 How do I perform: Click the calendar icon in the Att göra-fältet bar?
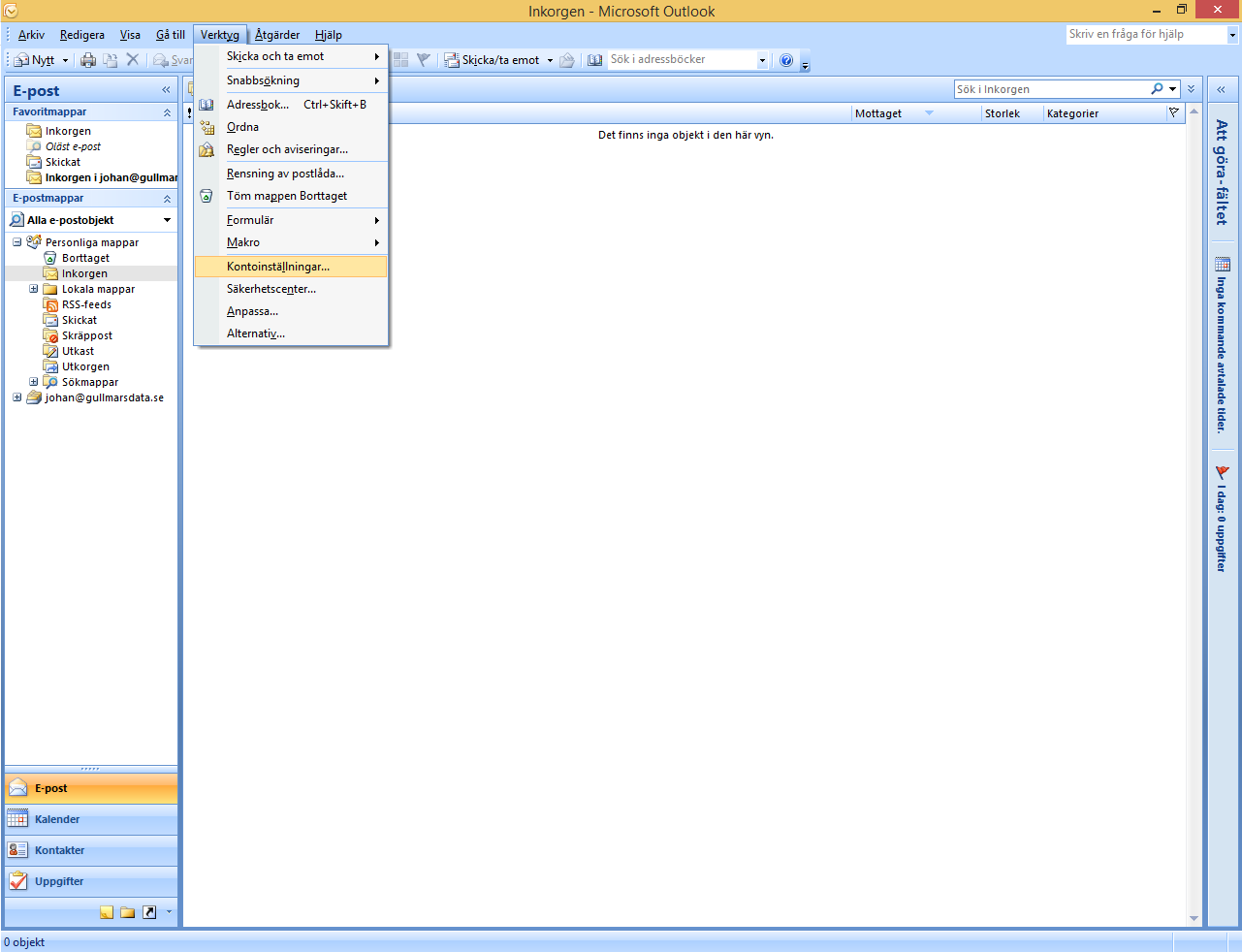click(1223, 264)
